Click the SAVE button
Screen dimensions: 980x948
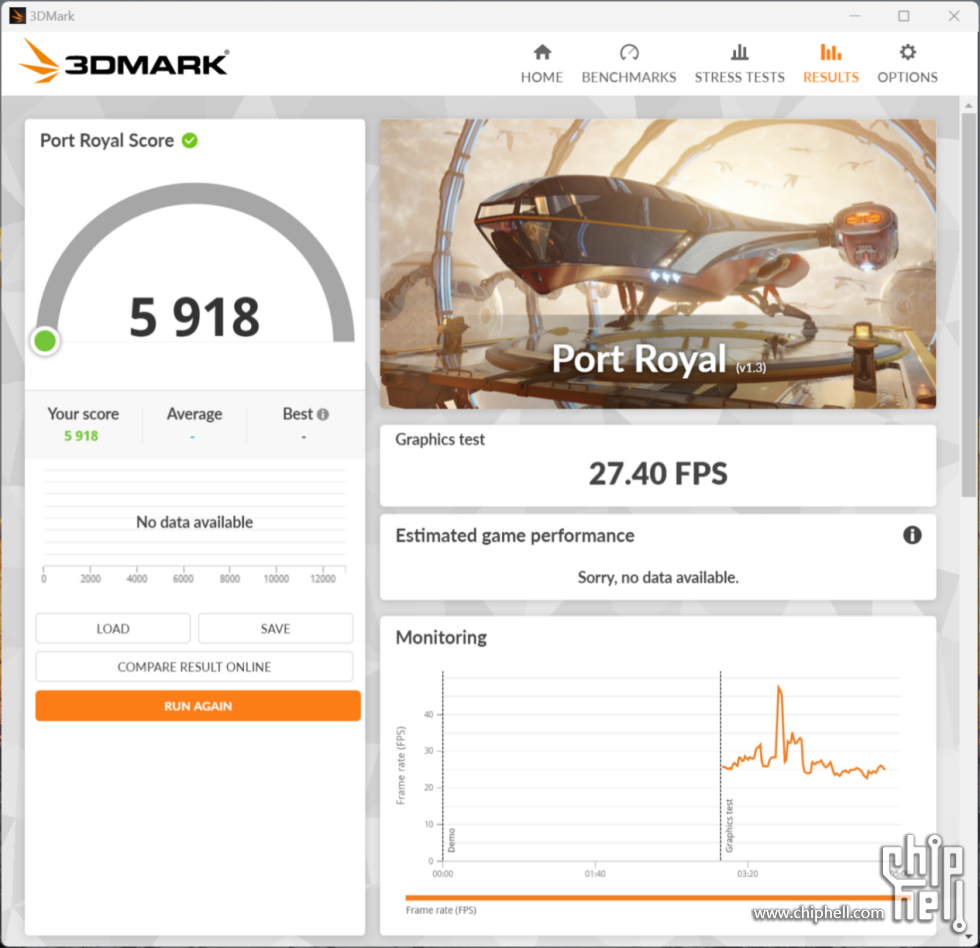276,629
